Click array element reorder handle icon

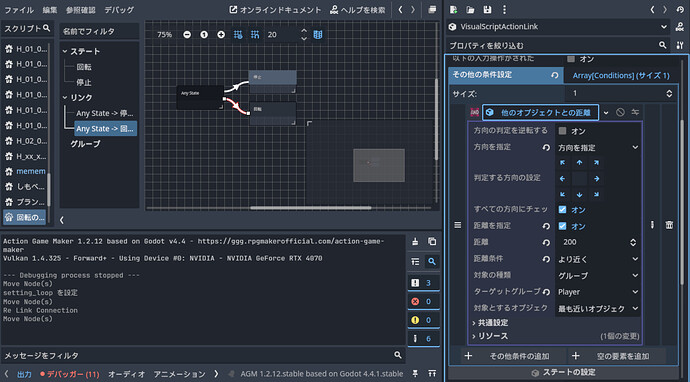[458, 225]
